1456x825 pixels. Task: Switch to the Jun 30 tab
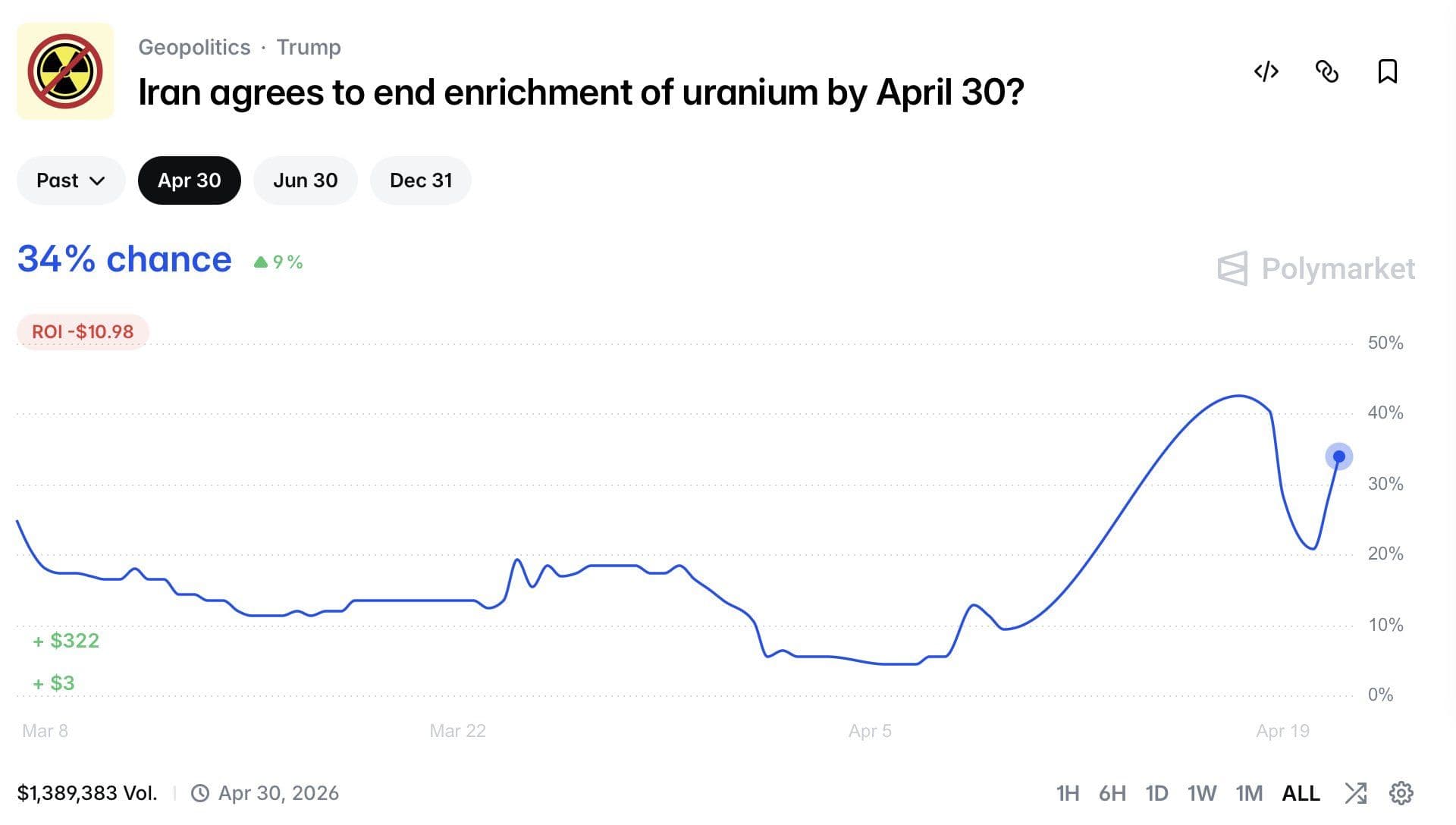click(305, 180)
